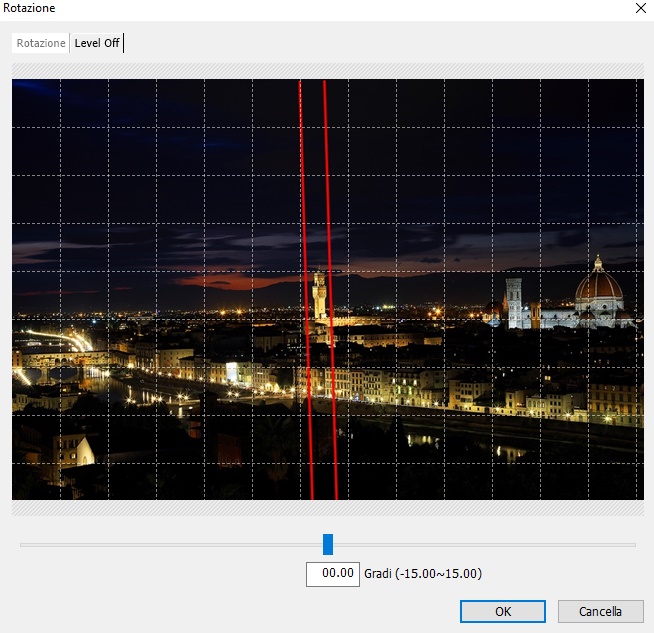Click the slider track left of the handle
654x633 pixels.
[170, 545]
